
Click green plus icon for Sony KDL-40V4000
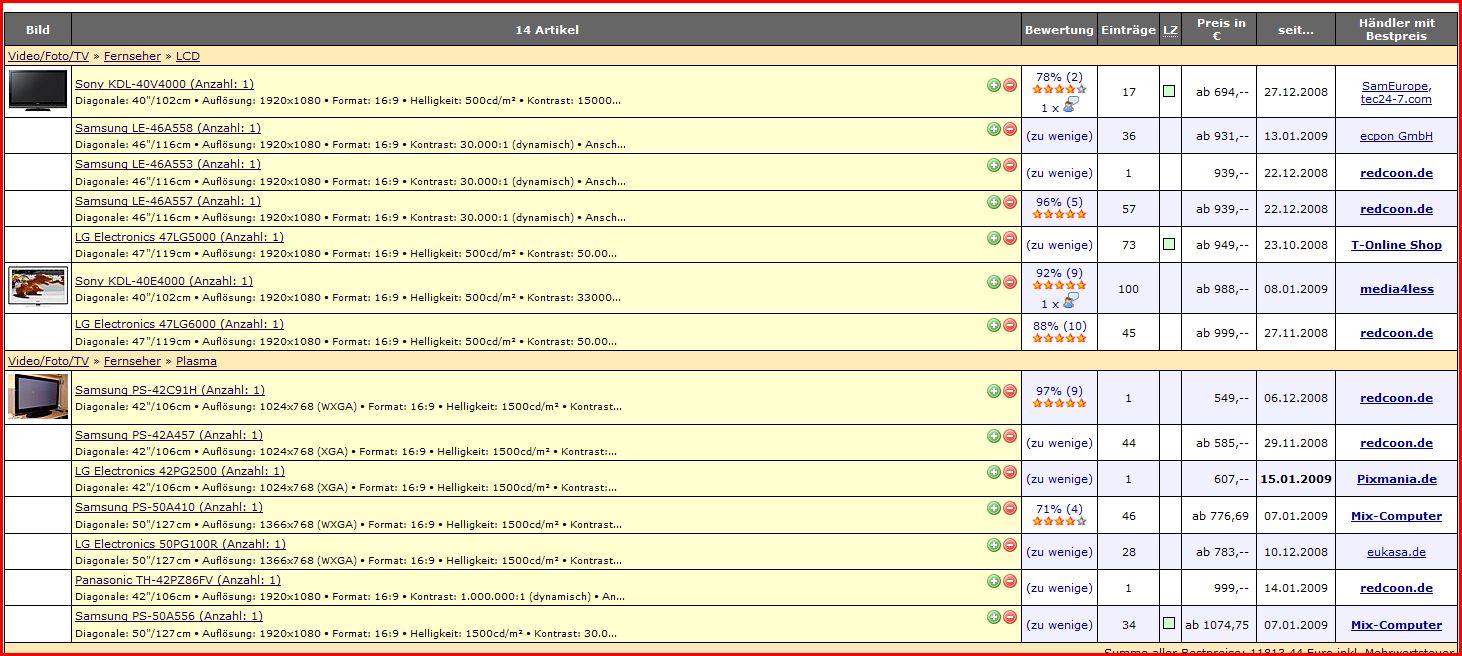click(993, 85)
